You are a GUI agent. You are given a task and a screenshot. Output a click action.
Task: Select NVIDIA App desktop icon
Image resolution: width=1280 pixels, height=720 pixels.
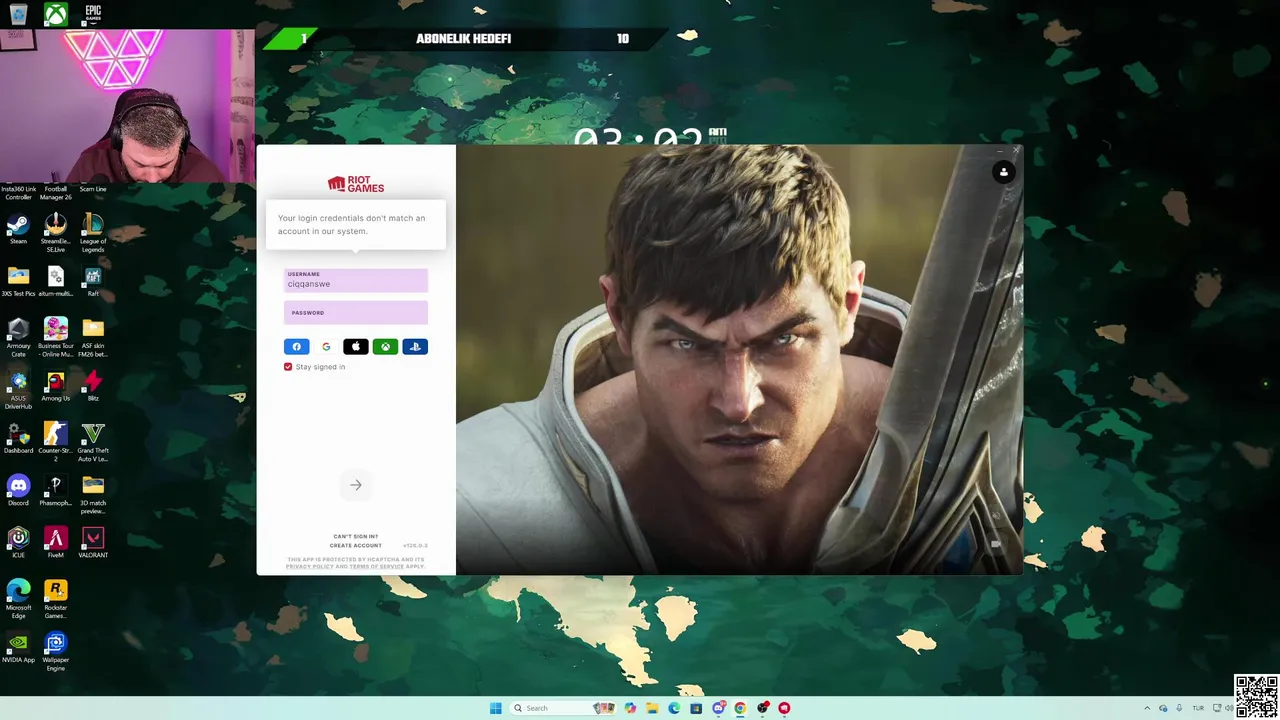pyautogui.click(x=18, y=647)
